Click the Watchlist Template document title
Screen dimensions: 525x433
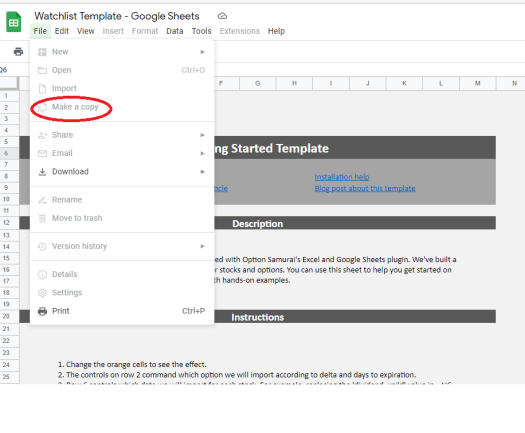click(117, 16)
